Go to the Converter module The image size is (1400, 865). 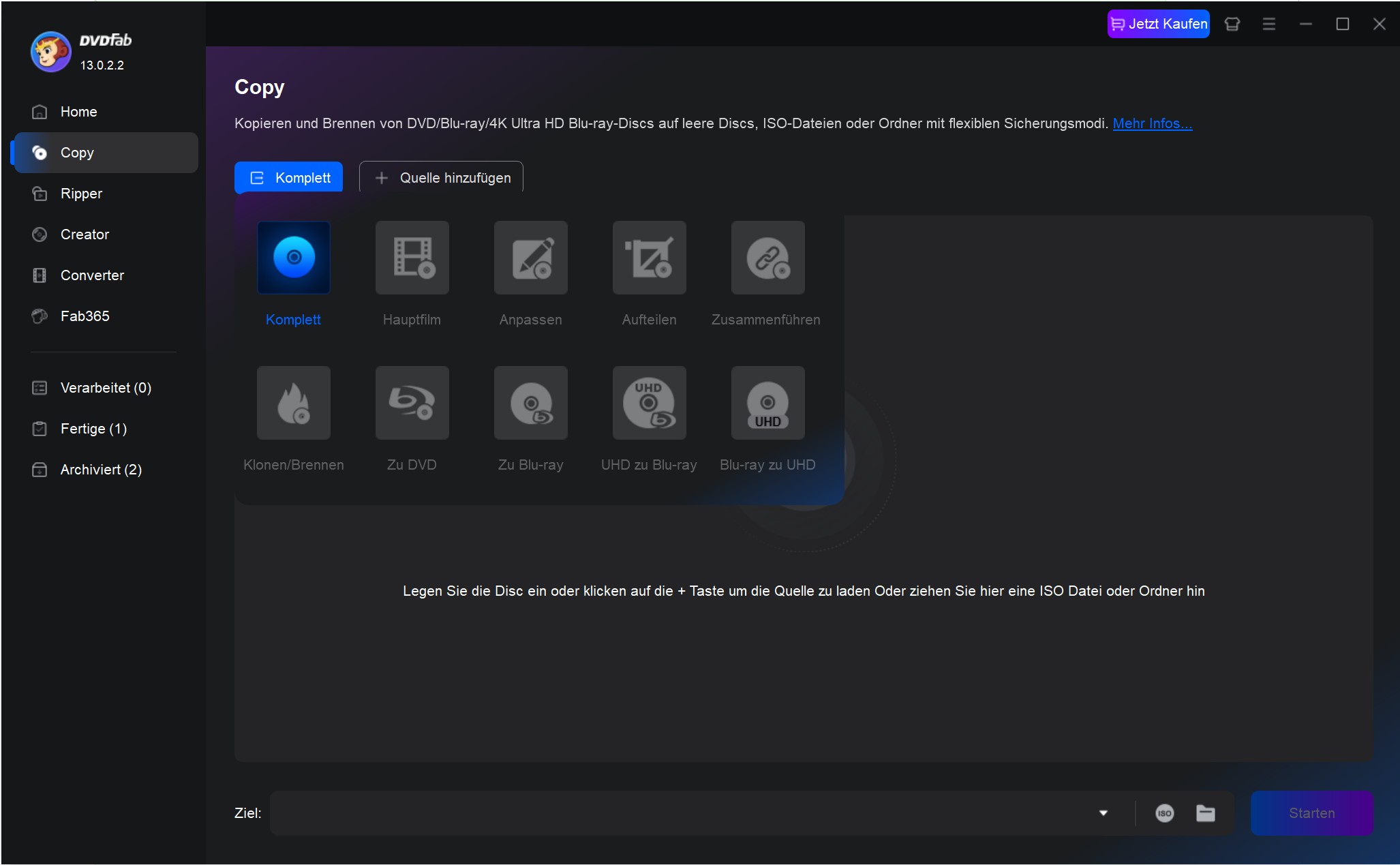point(106,275)
